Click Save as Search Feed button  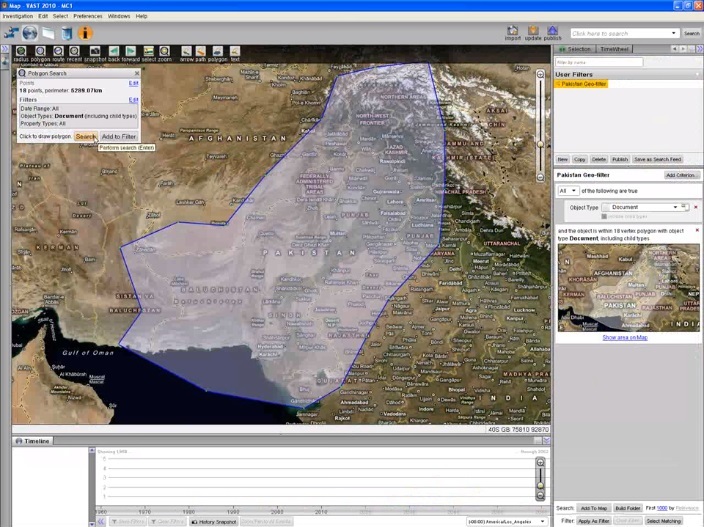pyautogui.click(x=658, y=159)
